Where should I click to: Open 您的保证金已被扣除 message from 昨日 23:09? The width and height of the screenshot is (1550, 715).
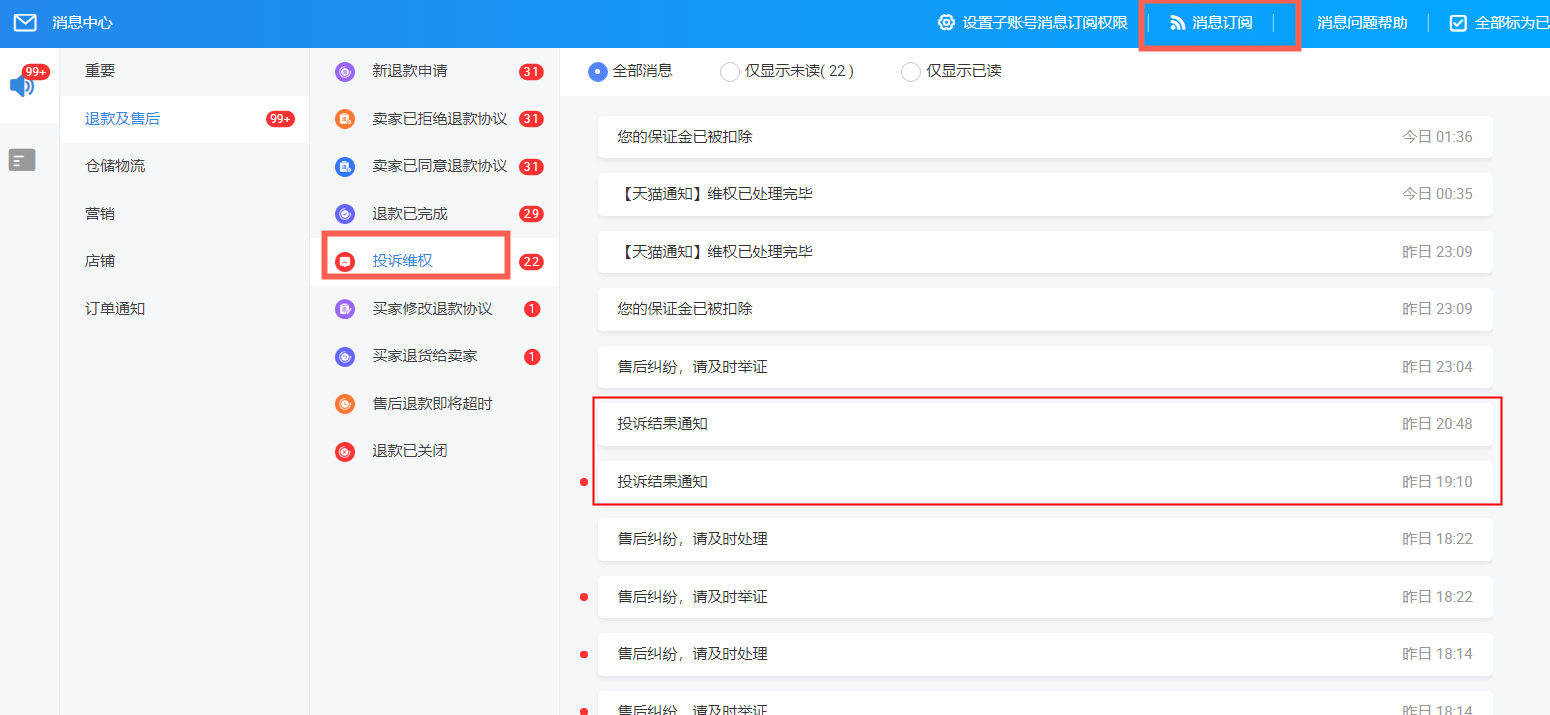click(x=1045, y=309)
